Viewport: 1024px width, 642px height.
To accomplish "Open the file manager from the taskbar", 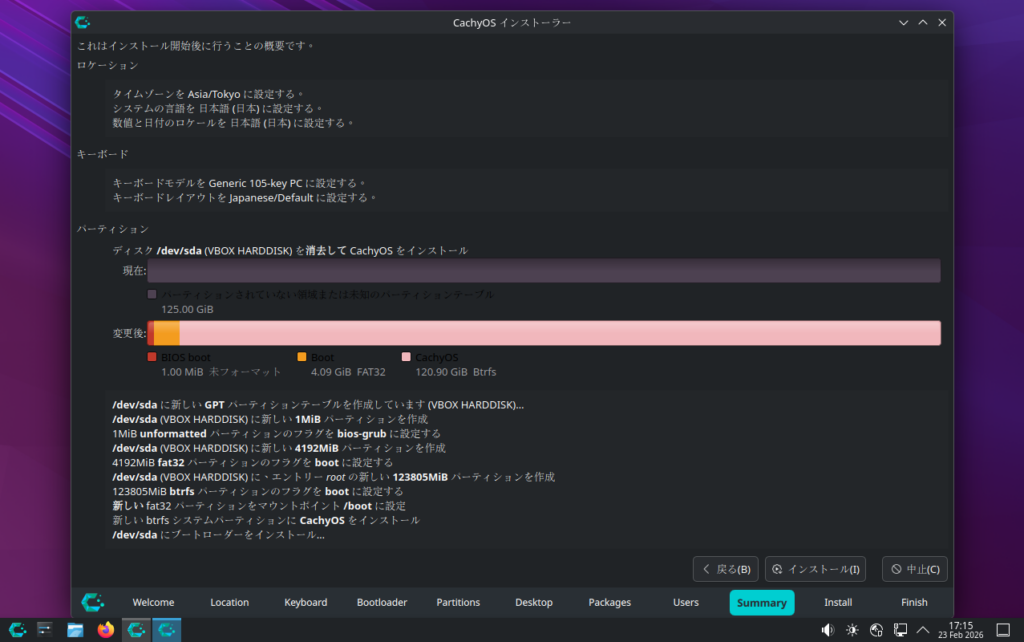I will tap(75, 630).
